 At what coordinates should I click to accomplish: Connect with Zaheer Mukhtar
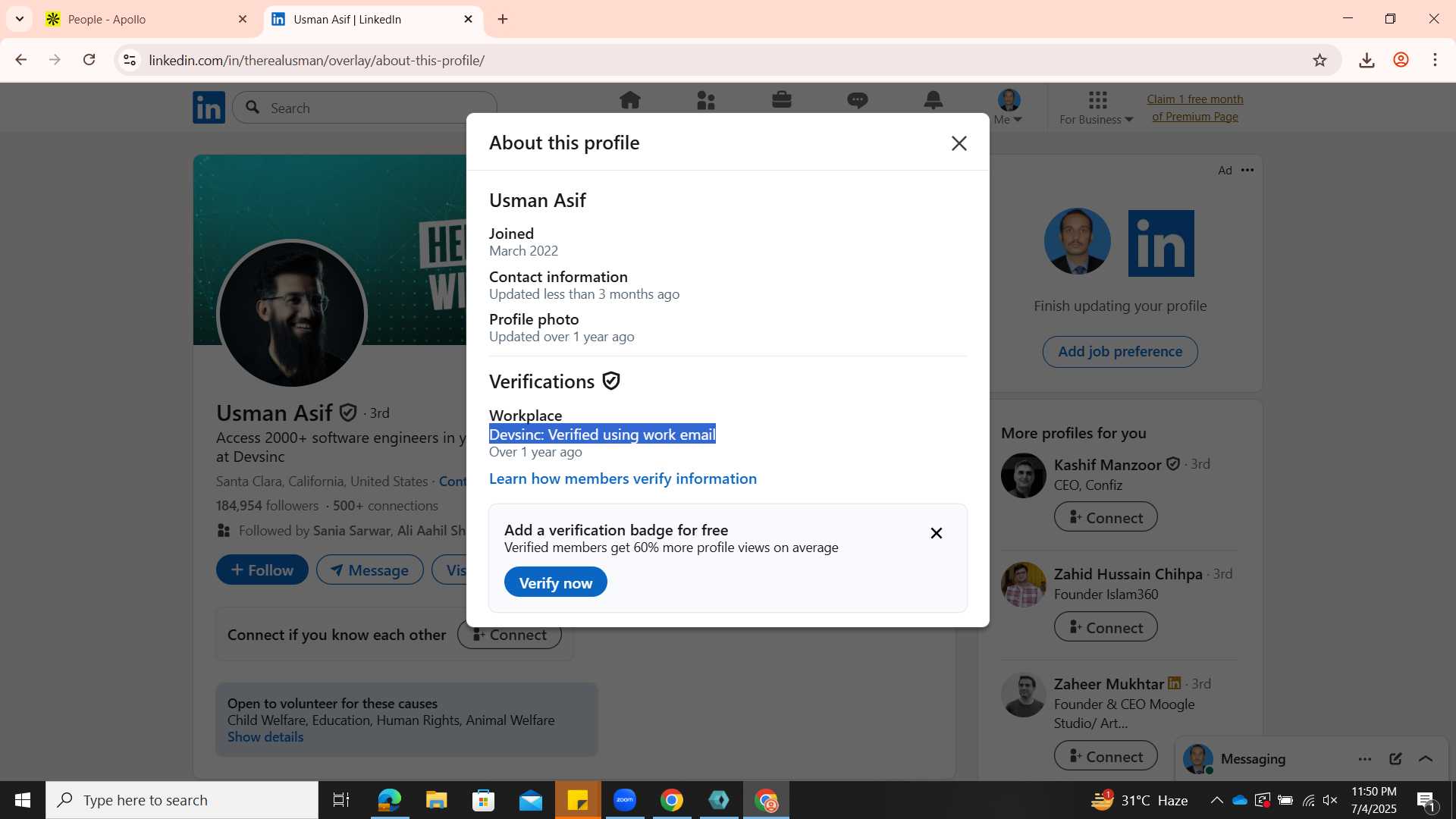tap(1106, 756)
